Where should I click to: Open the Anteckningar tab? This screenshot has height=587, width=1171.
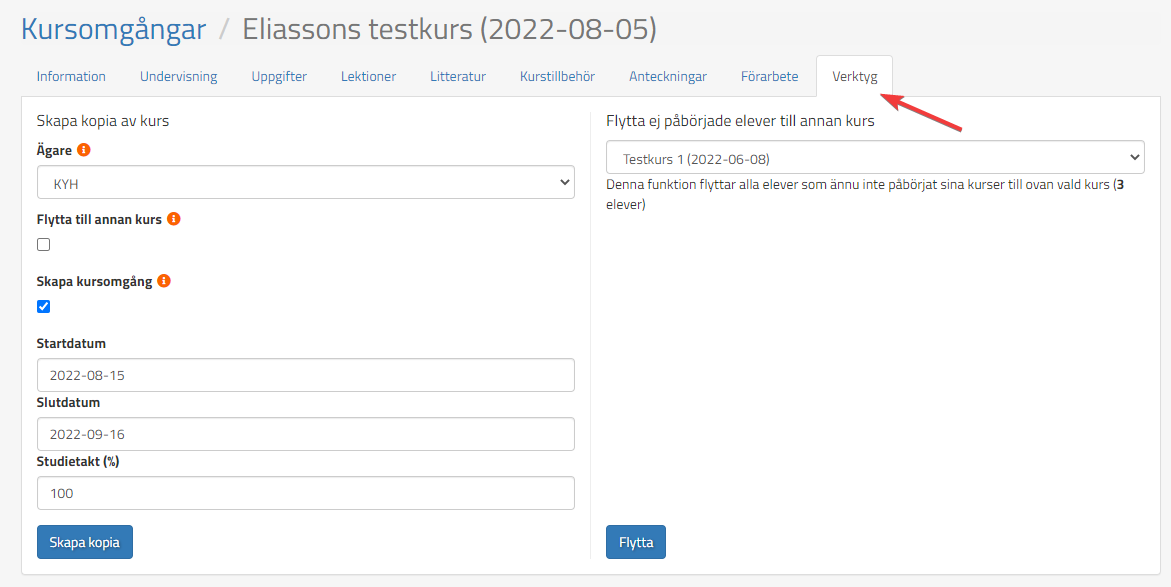tap(668, 77)
